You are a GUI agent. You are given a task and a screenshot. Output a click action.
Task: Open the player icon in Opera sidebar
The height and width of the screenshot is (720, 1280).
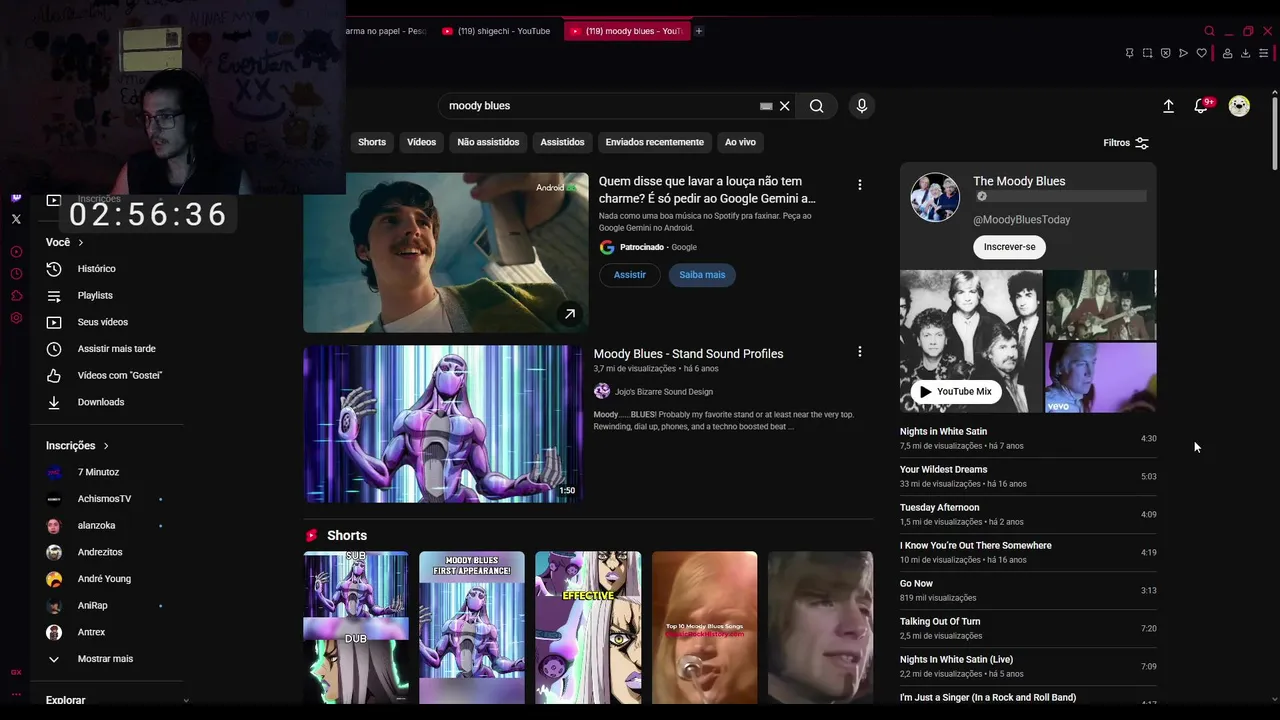[x=16, y=252]
